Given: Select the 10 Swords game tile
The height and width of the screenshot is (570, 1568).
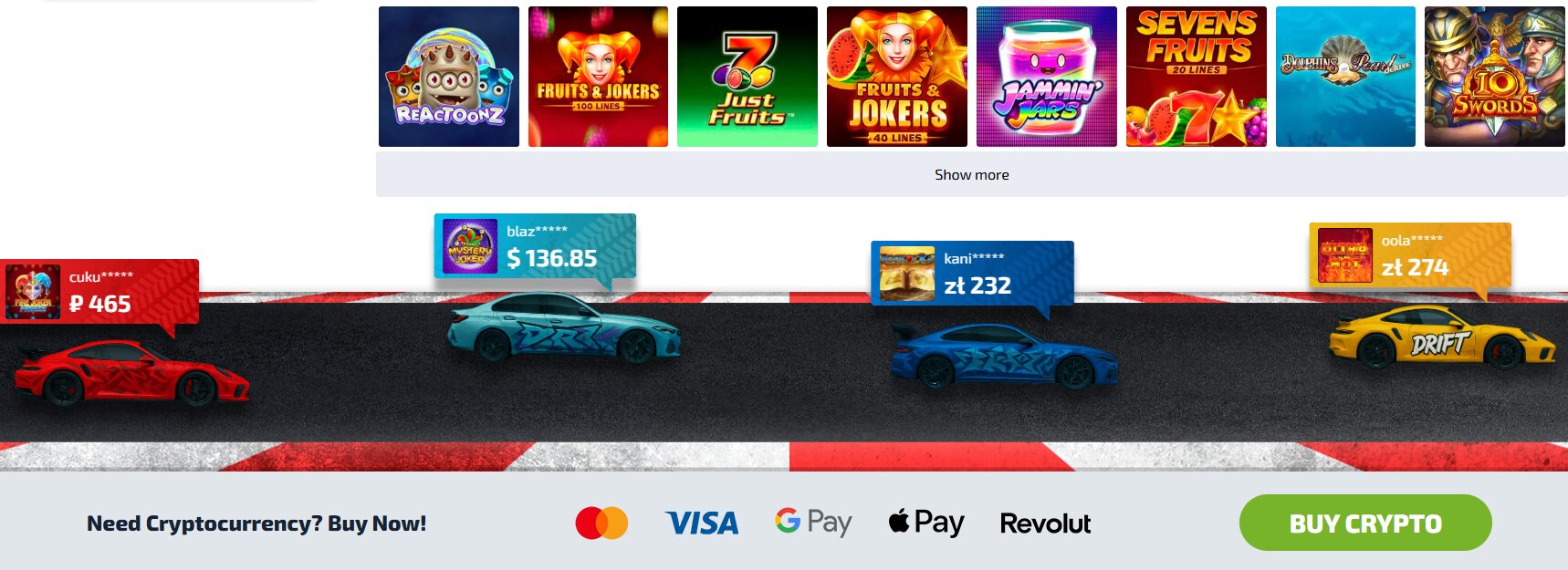Looking at the screenshot, I should point(1495,77).
